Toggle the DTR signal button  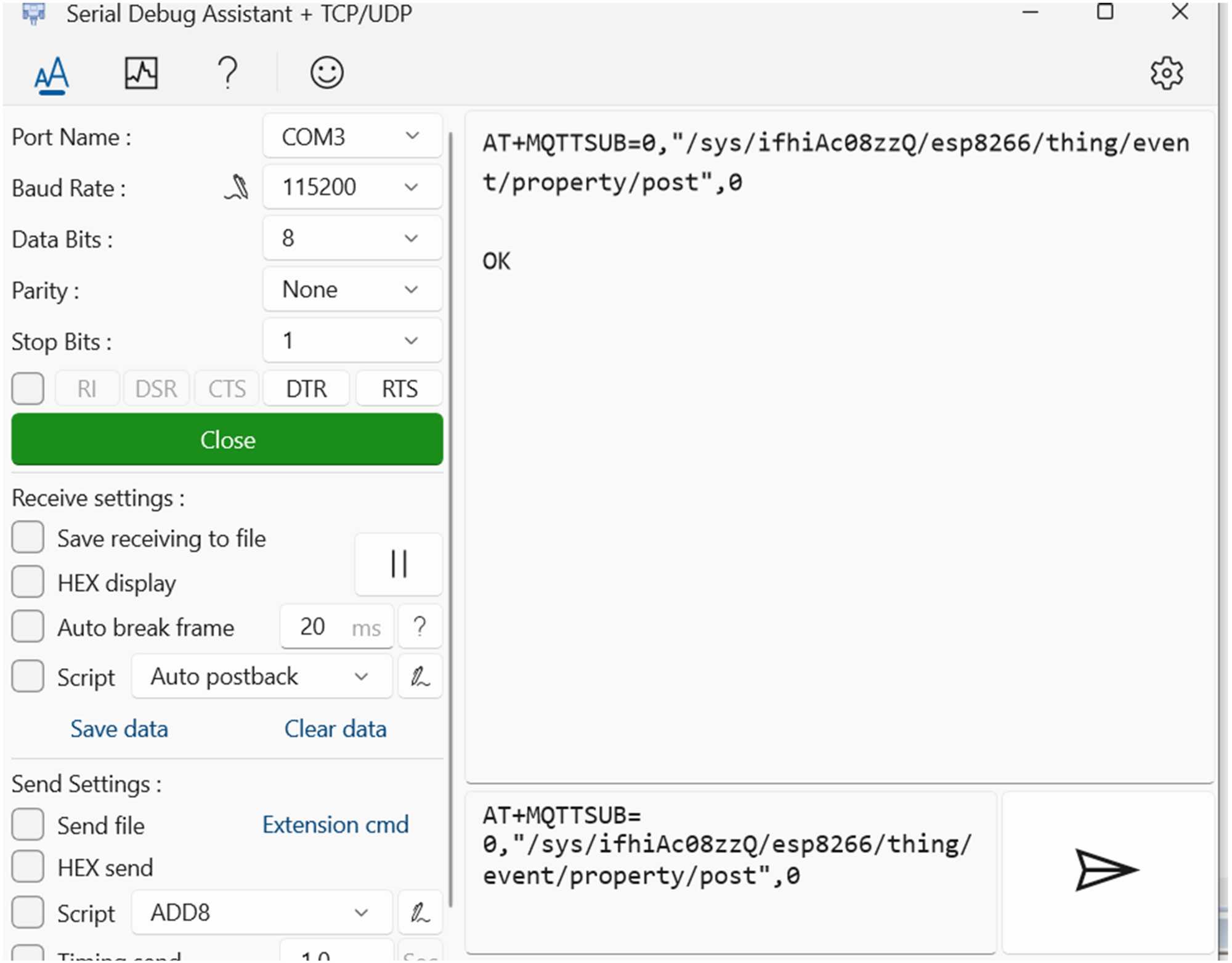point(306,389)
